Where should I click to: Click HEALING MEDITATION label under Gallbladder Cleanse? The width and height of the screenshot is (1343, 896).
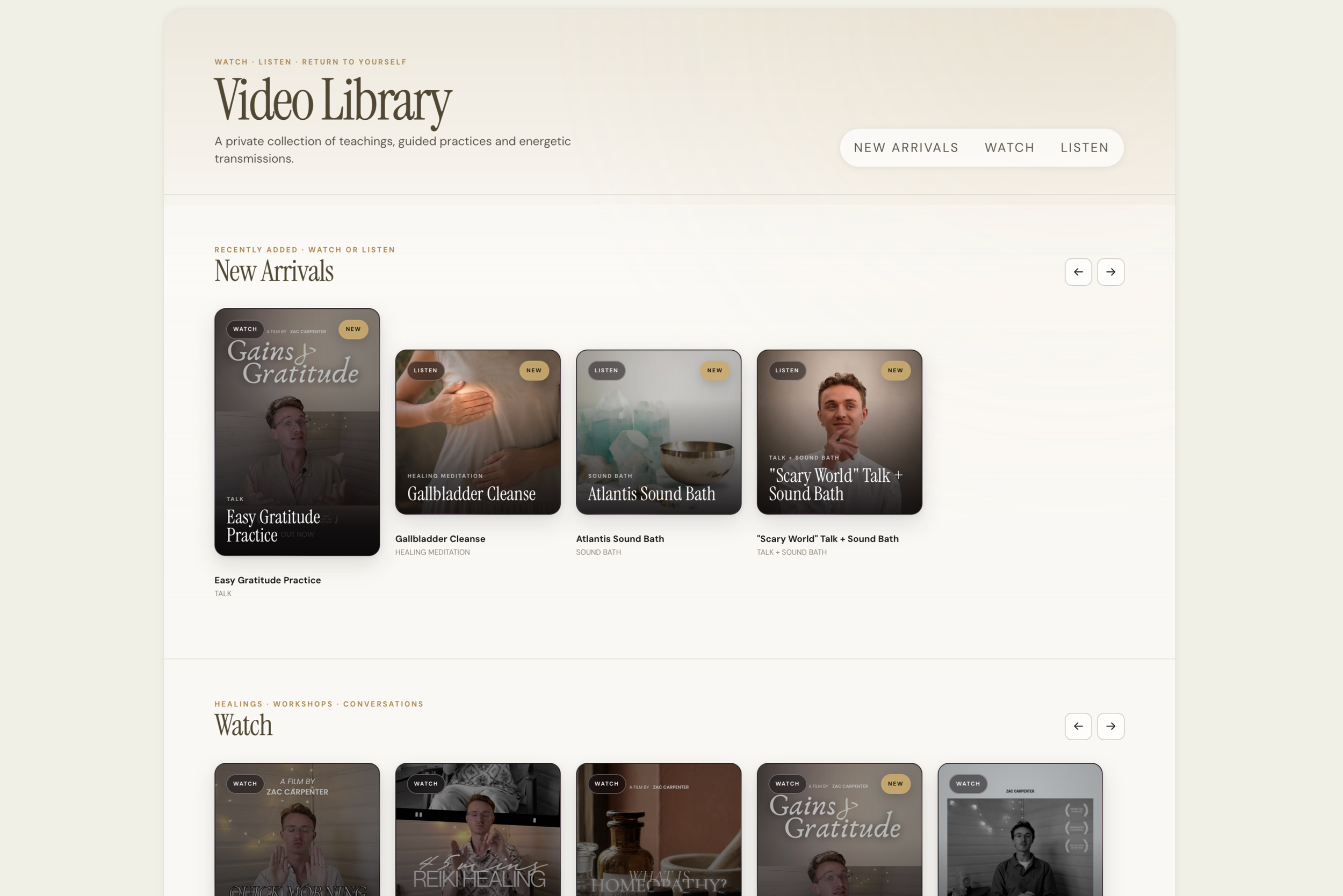click(x=432, y=553)
